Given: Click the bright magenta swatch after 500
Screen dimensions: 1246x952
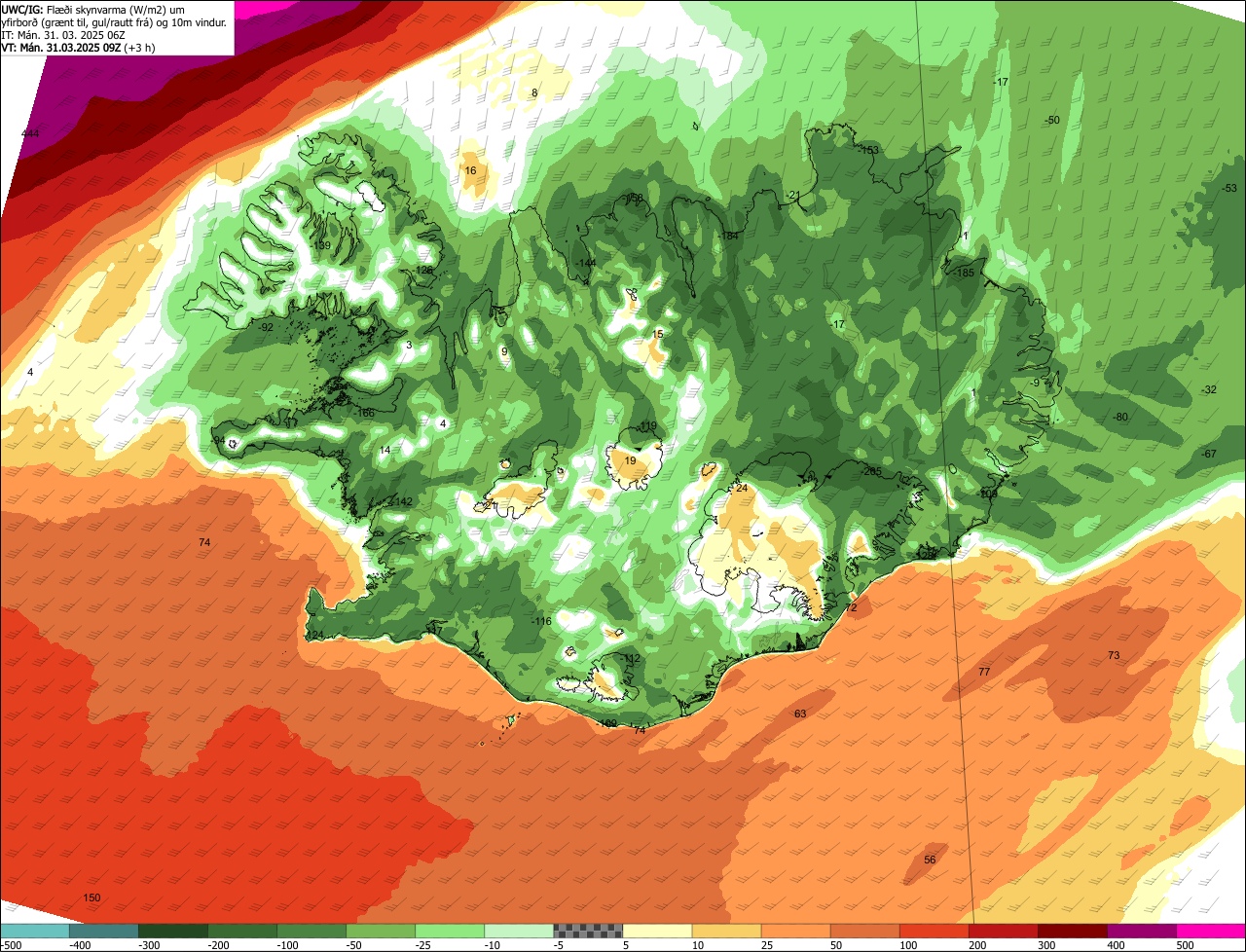Looking at the screenshot, I should click(x=1210, y=931).
